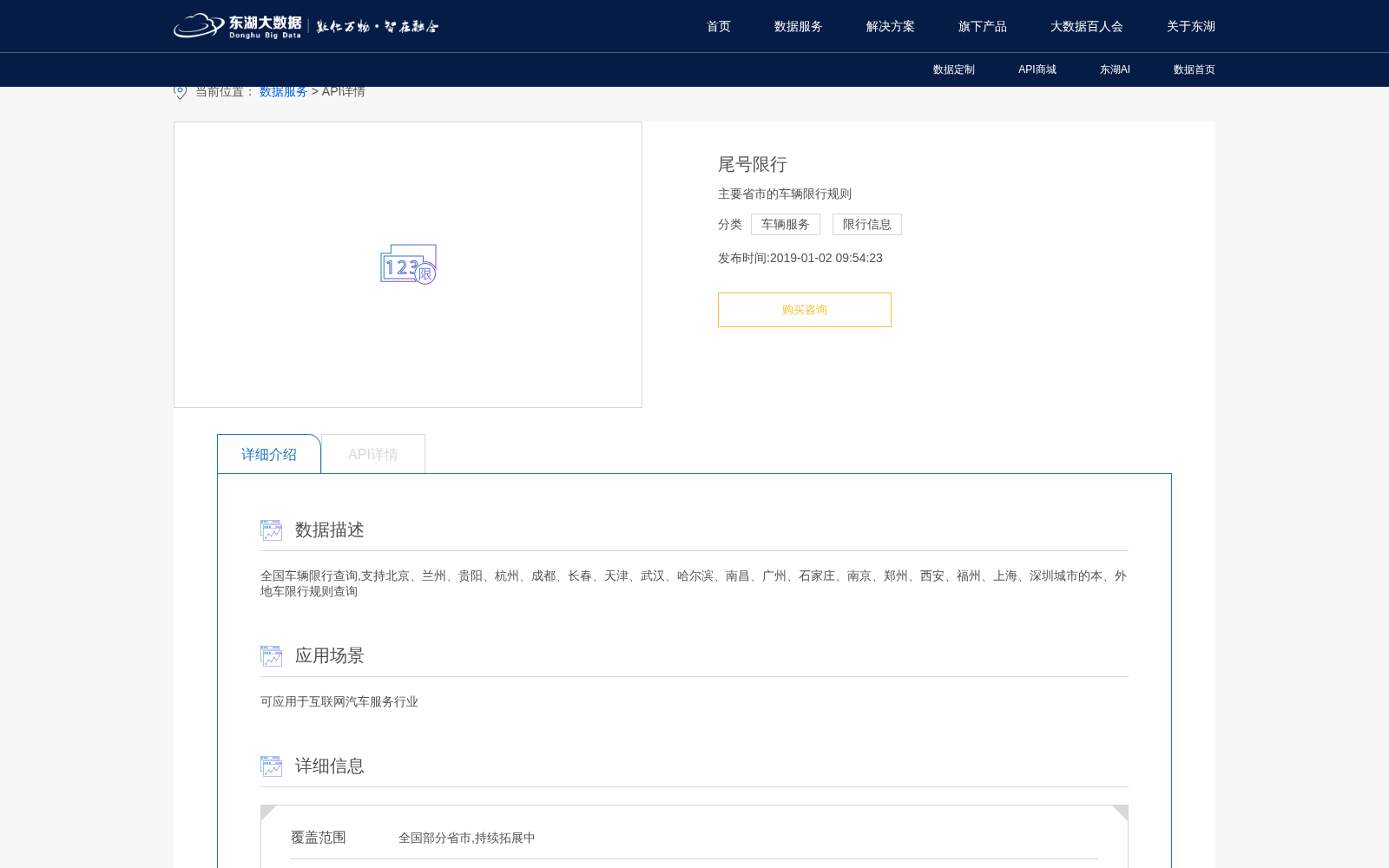Screen dimensions: 1389x868
Task: Click the 详细信息 section icon
Action: pos(271,766)
